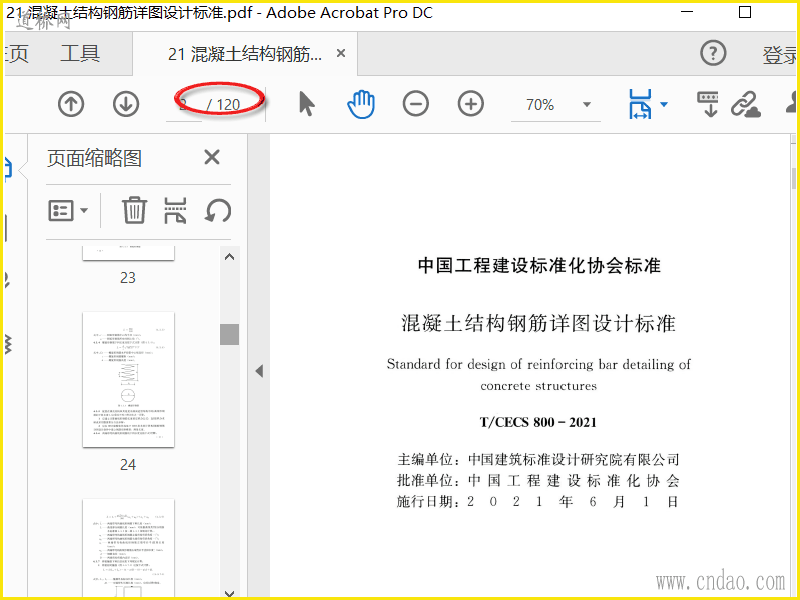The image size is (800, 600).
Task: Collapse the navigation pane with left triangle
Action: pyautogui.click(x=259, y=371)
